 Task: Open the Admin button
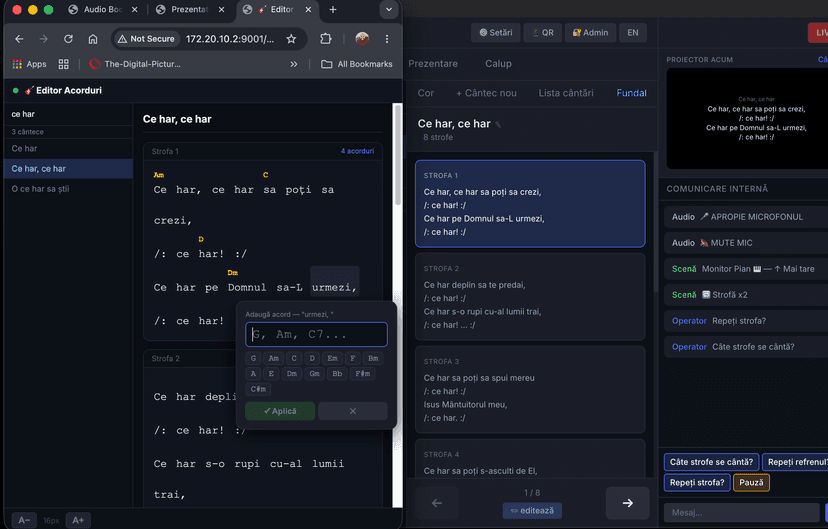point(590,33)
